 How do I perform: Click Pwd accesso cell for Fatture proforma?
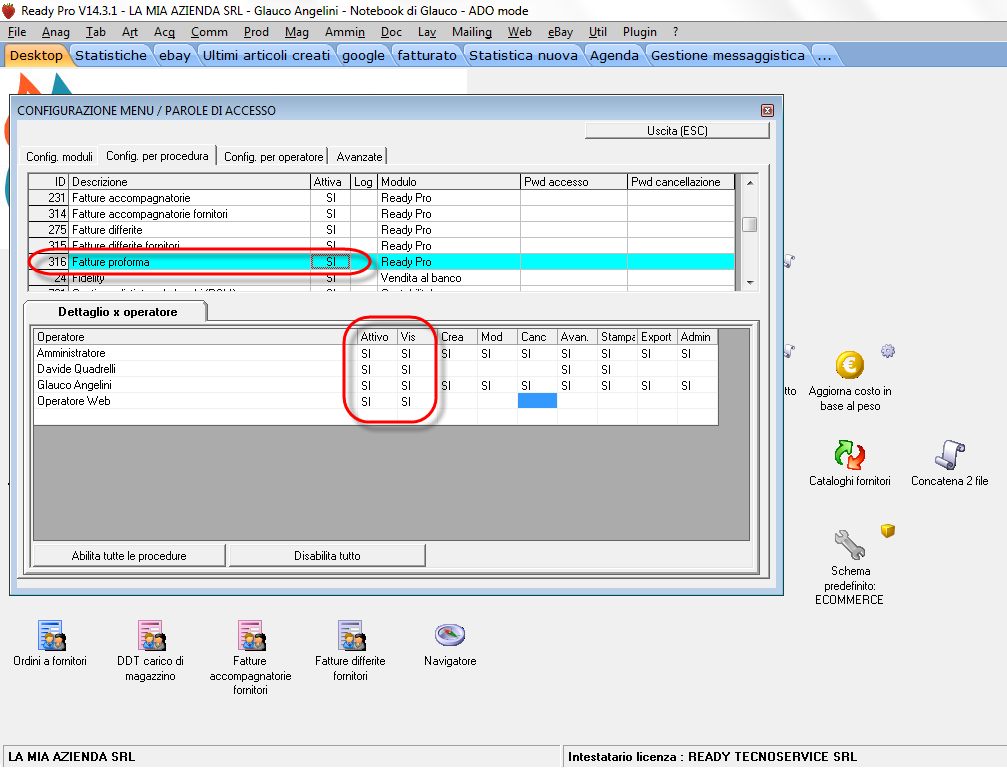point(574,262)
